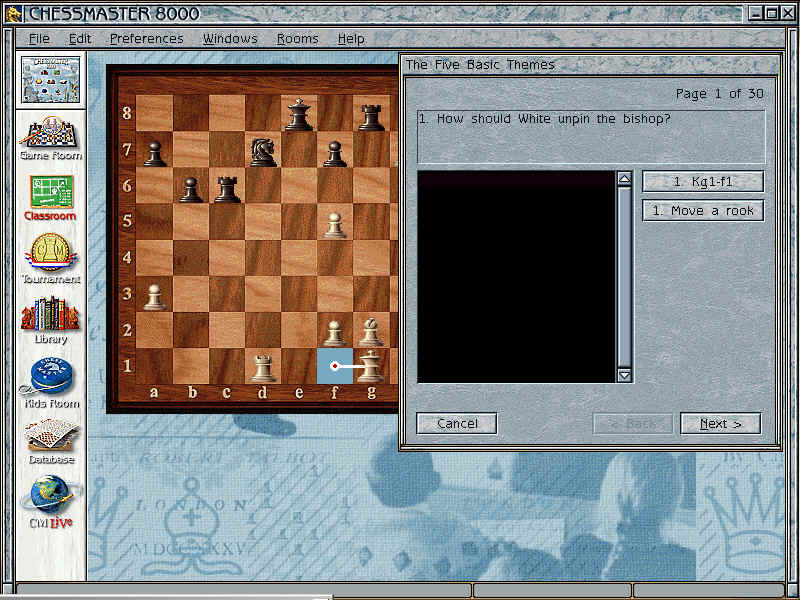The height and width of the screenshot is (600, 800).
Task: Click the Chessmaster thumbnail at sidebar top
Action: point(50,79)
